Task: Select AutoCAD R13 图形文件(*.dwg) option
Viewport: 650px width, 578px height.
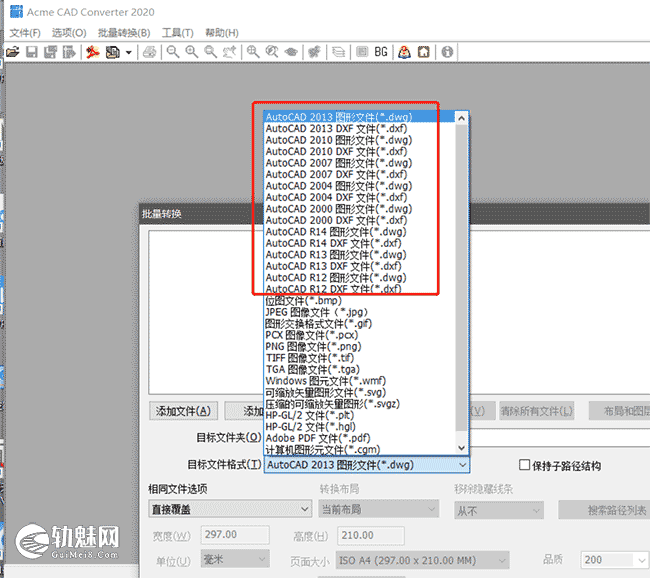Action: [359, 255]
